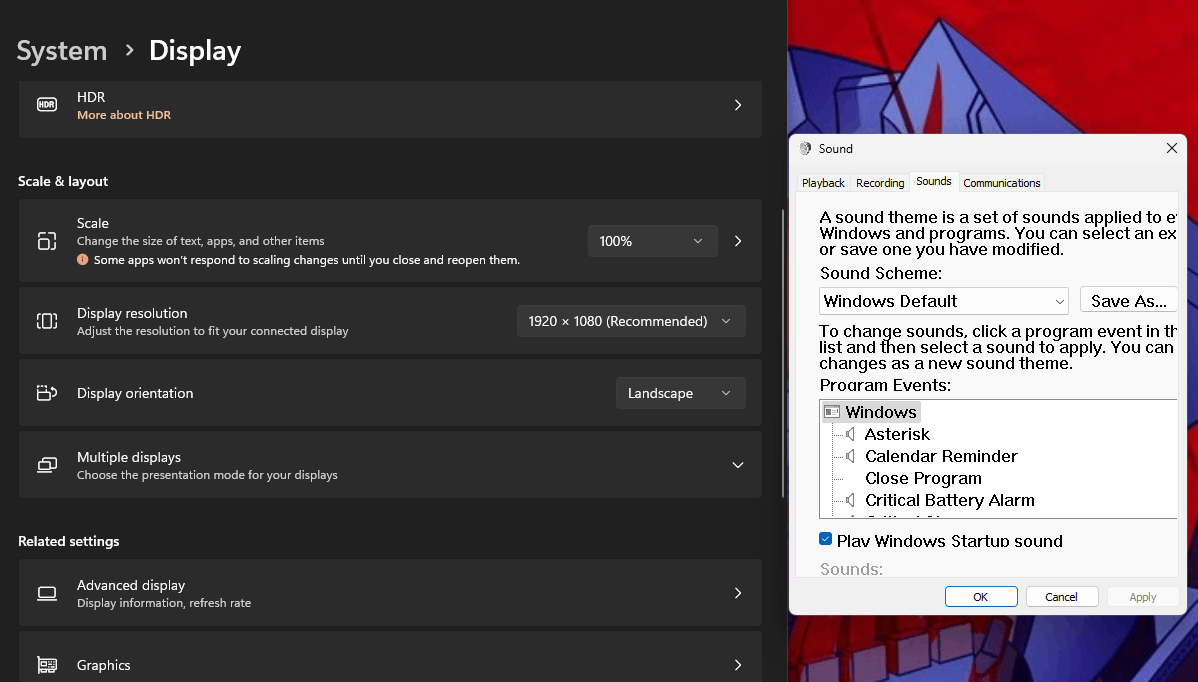Click the Display page heading
Viewport: 1198px width, 682px height.
pyautogui.click(x=195, y=51)
